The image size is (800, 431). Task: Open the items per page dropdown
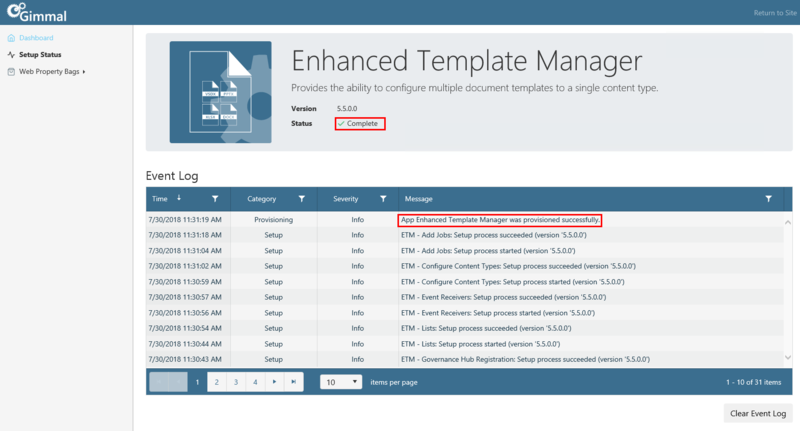point(341,382)
